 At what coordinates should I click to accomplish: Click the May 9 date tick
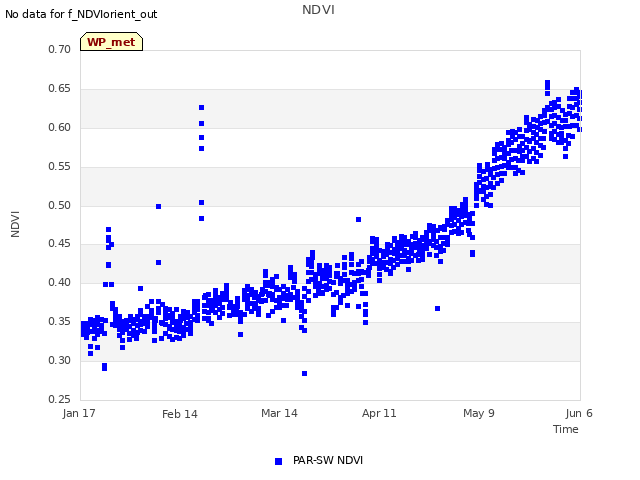click(x=478, y=413)
